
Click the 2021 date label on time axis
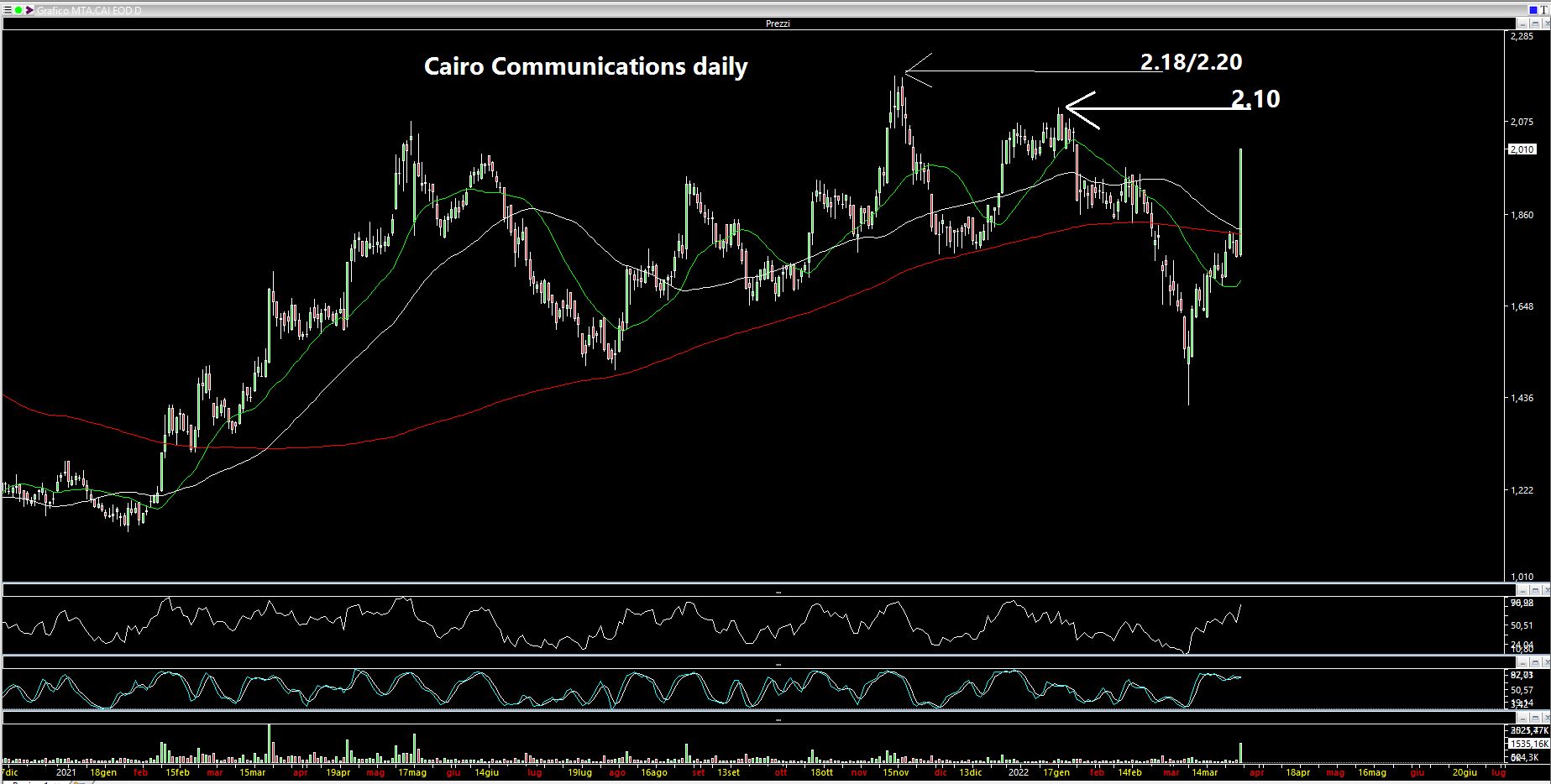65,772
